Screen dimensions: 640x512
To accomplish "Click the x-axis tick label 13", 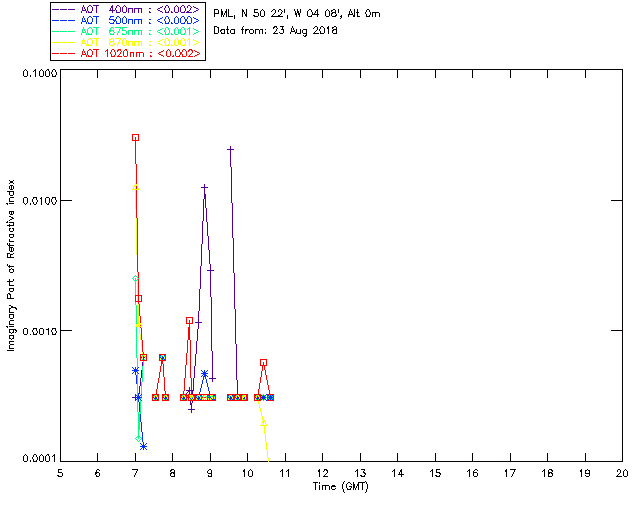I will click(360, 473).
